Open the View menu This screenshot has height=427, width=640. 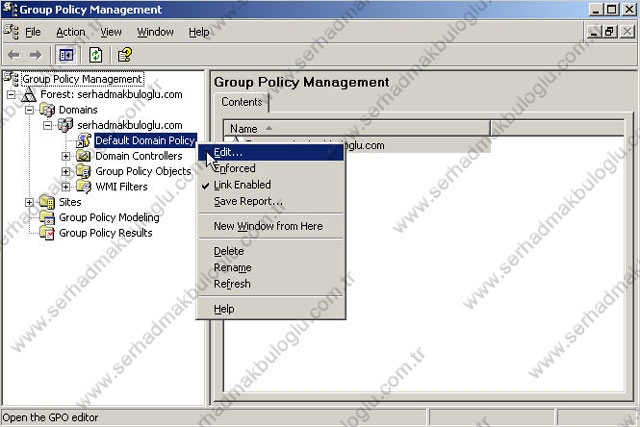[111, 32]
